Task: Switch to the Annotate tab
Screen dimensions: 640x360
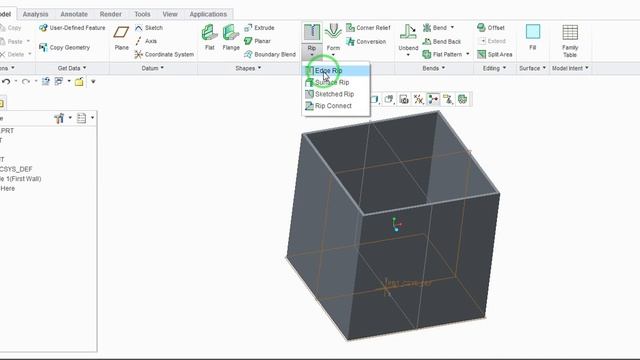Action: [74, 14]
